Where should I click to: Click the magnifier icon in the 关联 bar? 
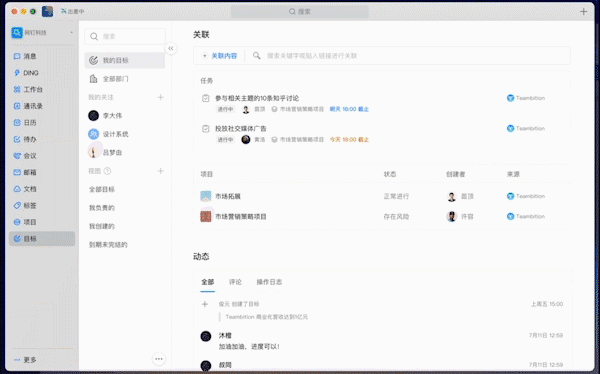click(x=257, y=56)
